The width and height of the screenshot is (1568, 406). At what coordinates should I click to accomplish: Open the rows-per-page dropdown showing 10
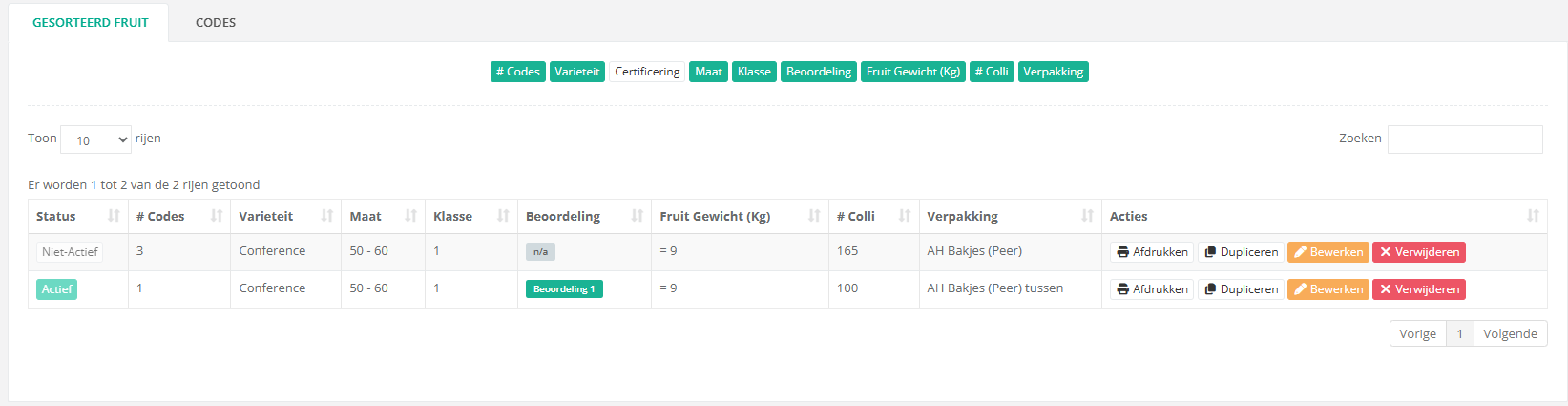pos(96,139)
